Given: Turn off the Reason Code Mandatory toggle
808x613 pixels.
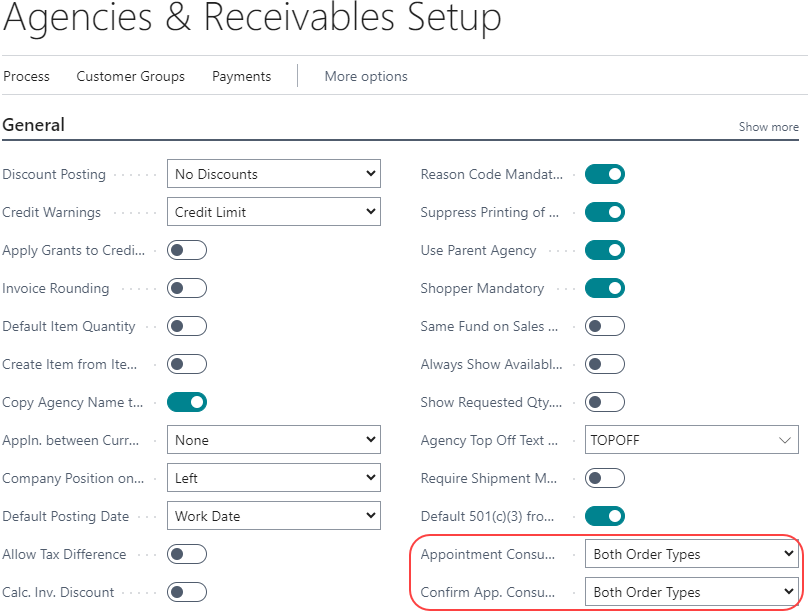Looking at the screenshot, I should (x=604, y=174).
